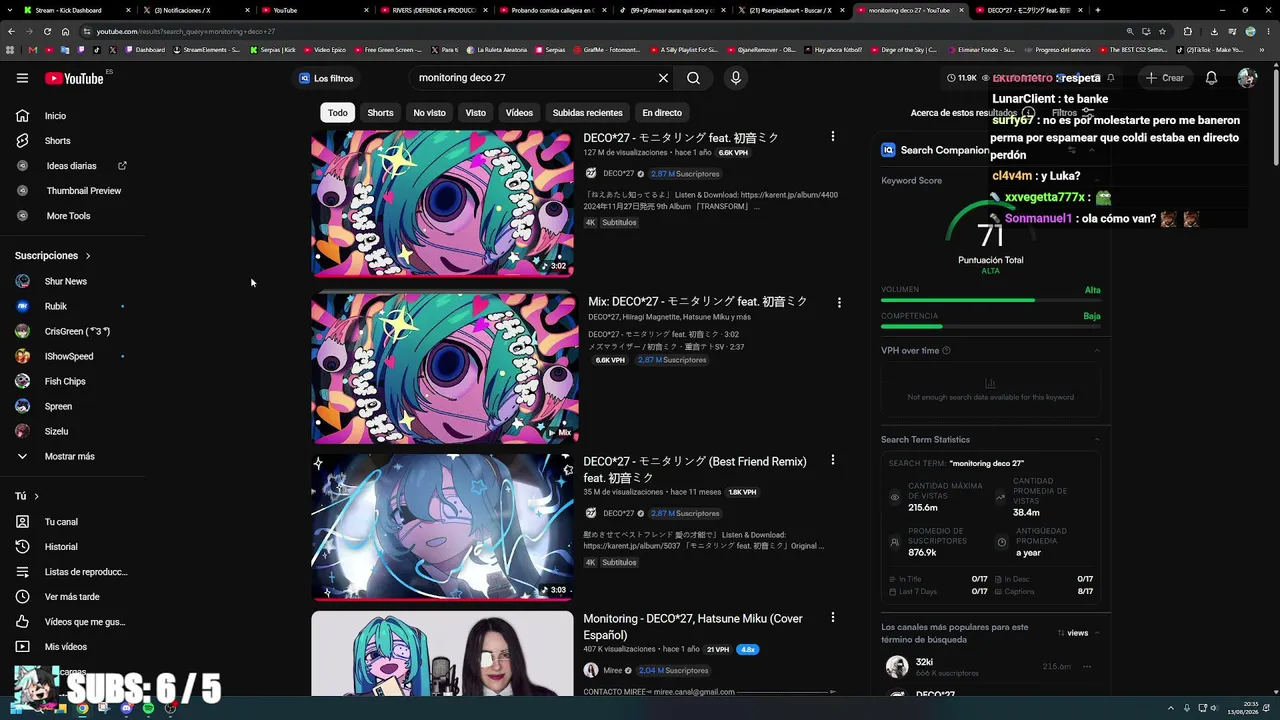Click the magnifier search button

(693, 78)
